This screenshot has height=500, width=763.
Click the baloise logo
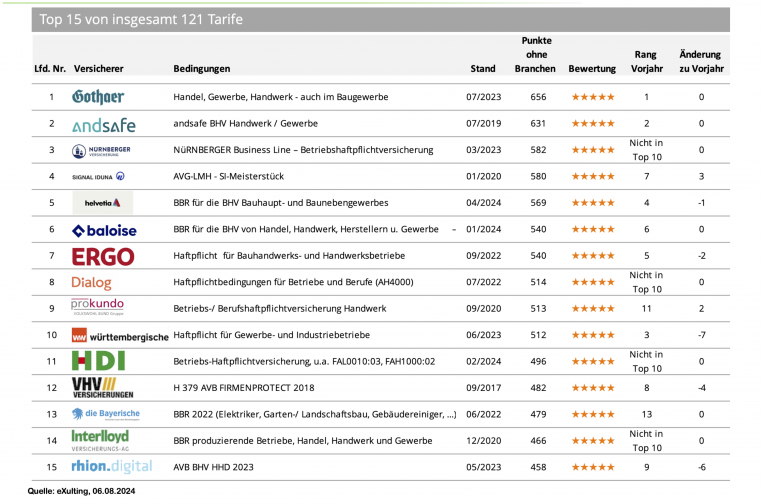tap(104, 231)
